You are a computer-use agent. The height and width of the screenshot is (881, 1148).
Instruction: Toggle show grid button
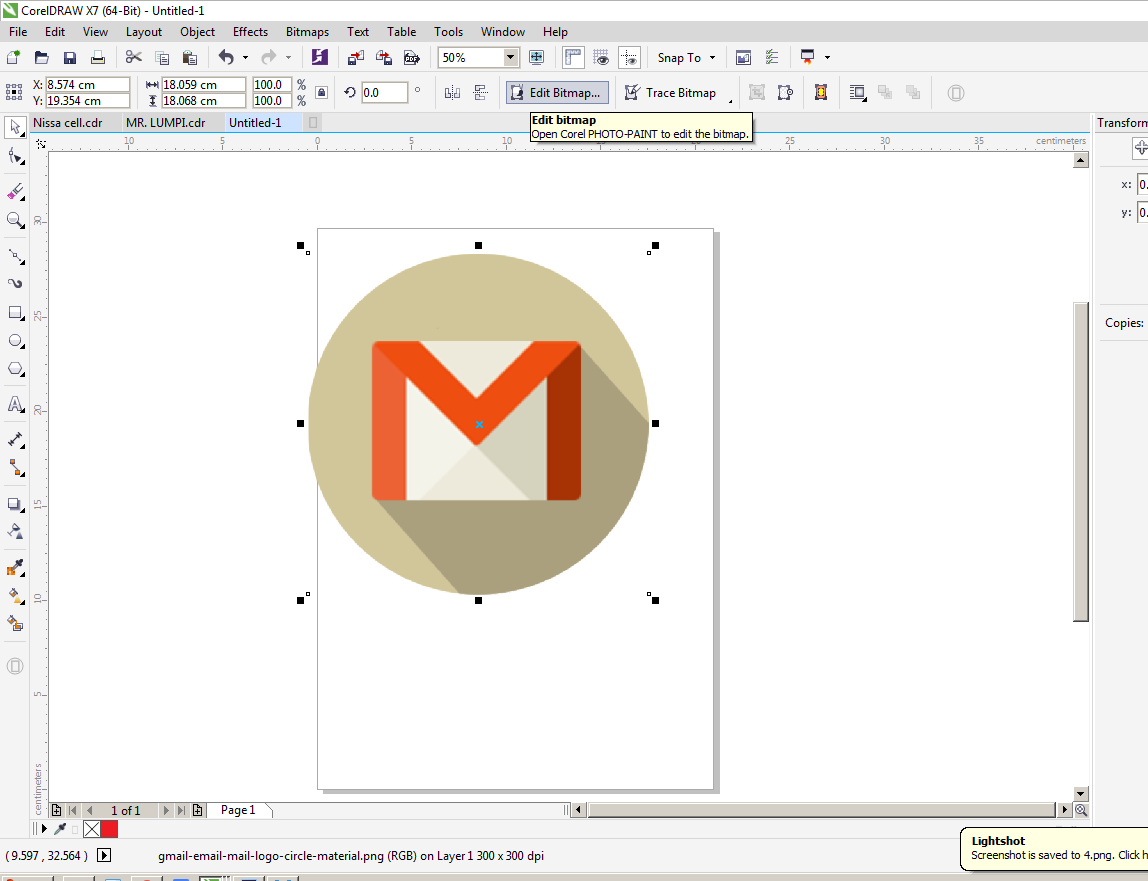click(x=601, y=57)
